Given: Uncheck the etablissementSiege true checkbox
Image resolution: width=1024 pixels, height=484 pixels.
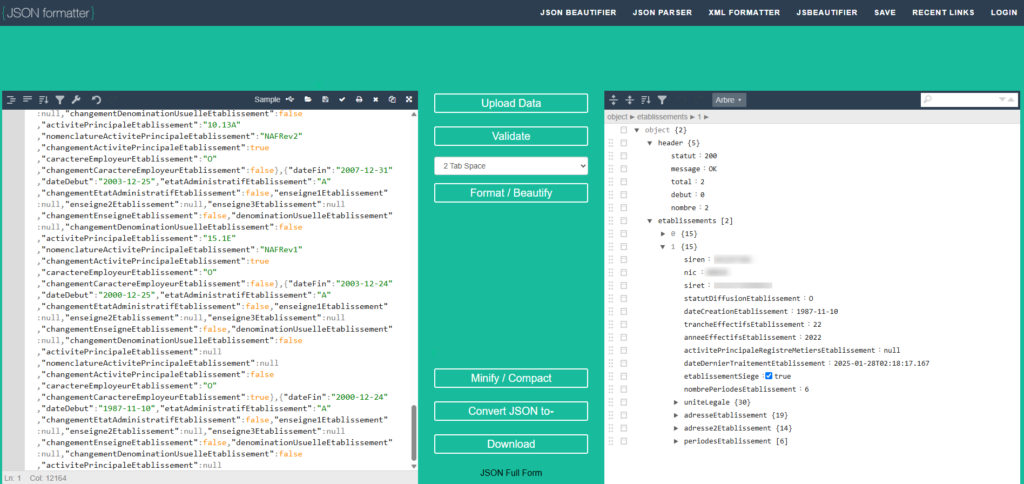Looking at the screenshot, I should (769, 376).
